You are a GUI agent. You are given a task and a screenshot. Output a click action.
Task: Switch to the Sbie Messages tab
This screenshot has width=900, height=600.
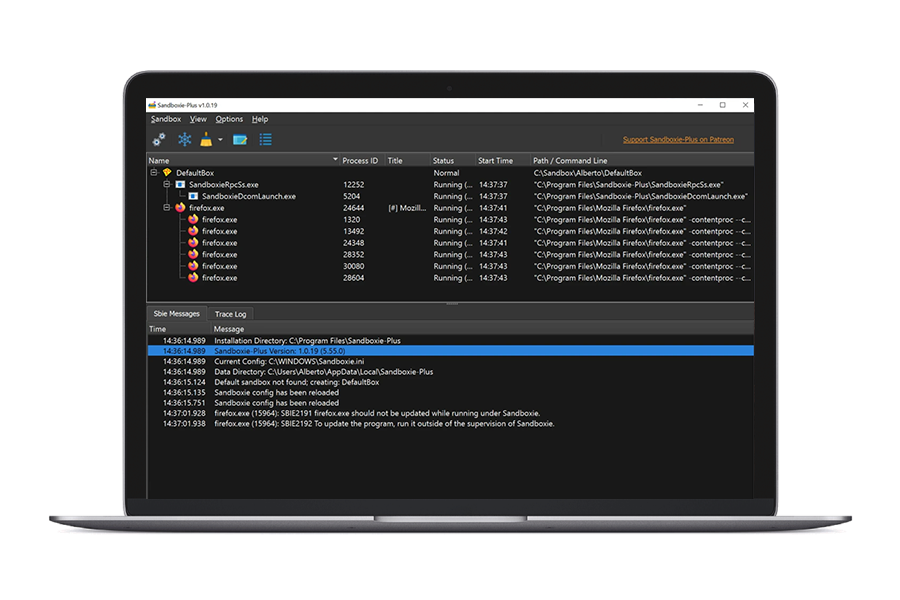176,313
